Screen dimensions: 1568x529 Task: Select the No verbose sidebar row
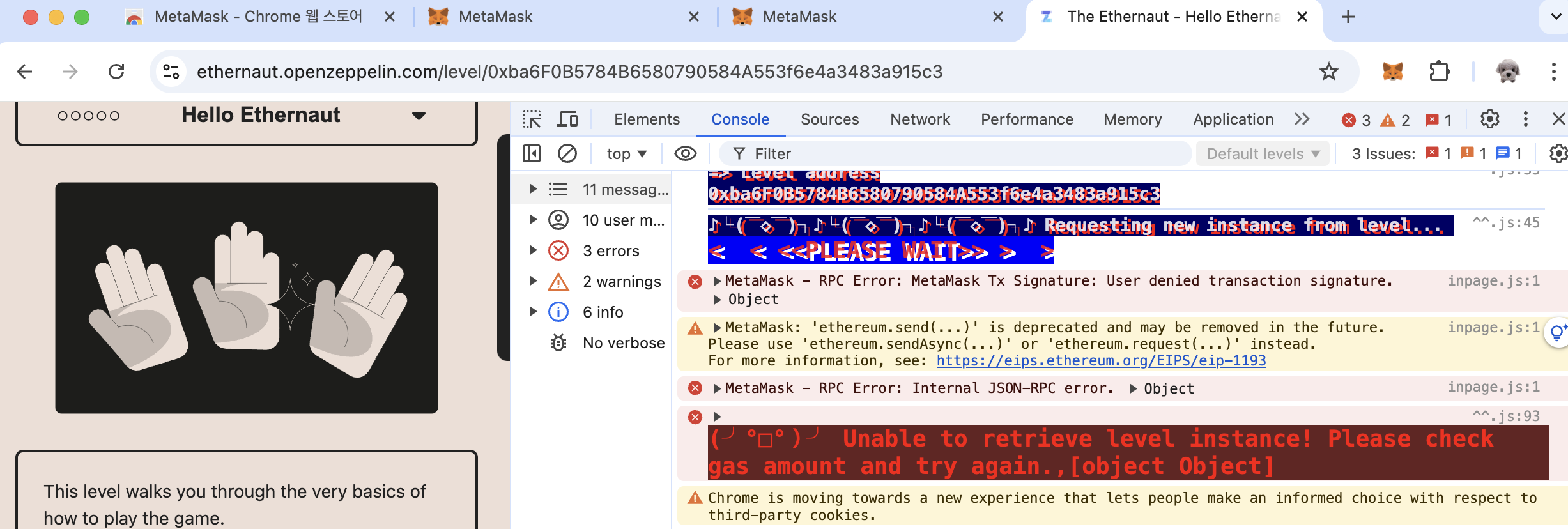tap(592, 343)
